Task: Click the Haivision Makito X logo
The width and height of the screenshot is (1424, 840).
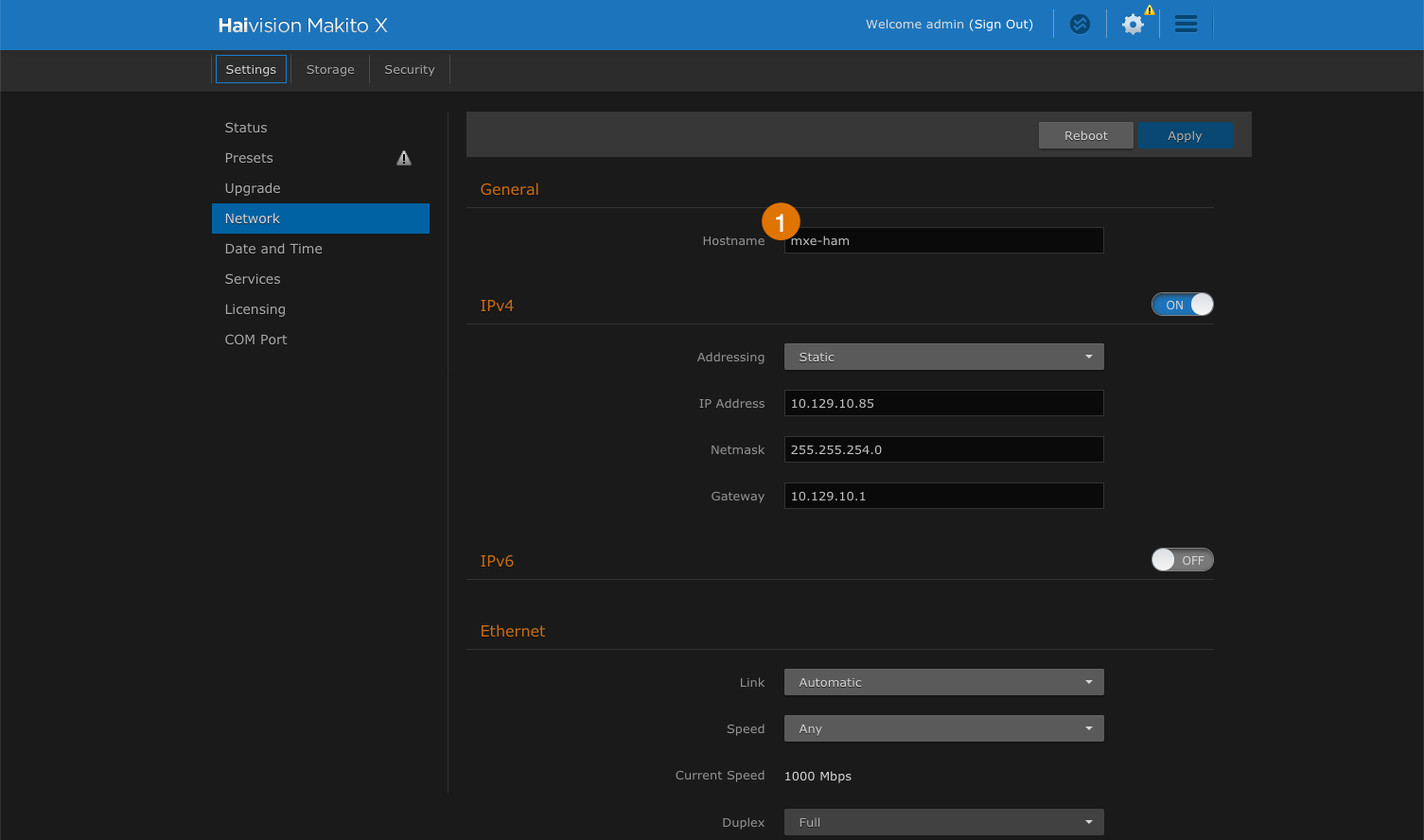Action: (x=303, y=25)
